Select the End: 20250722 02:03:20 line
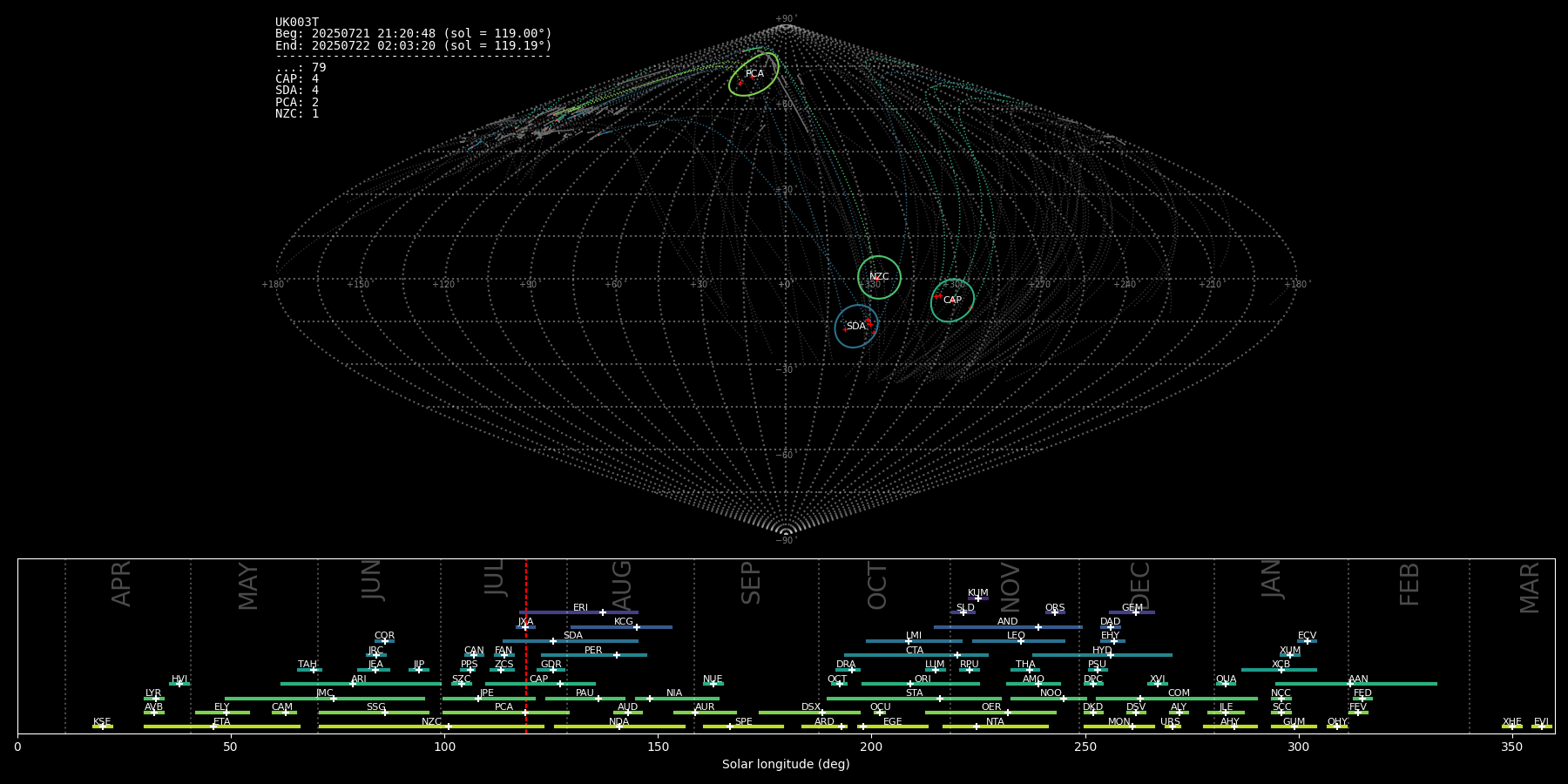Viewport: 1568px width, 784px height. pyautogui.click(x=414, y=45)
